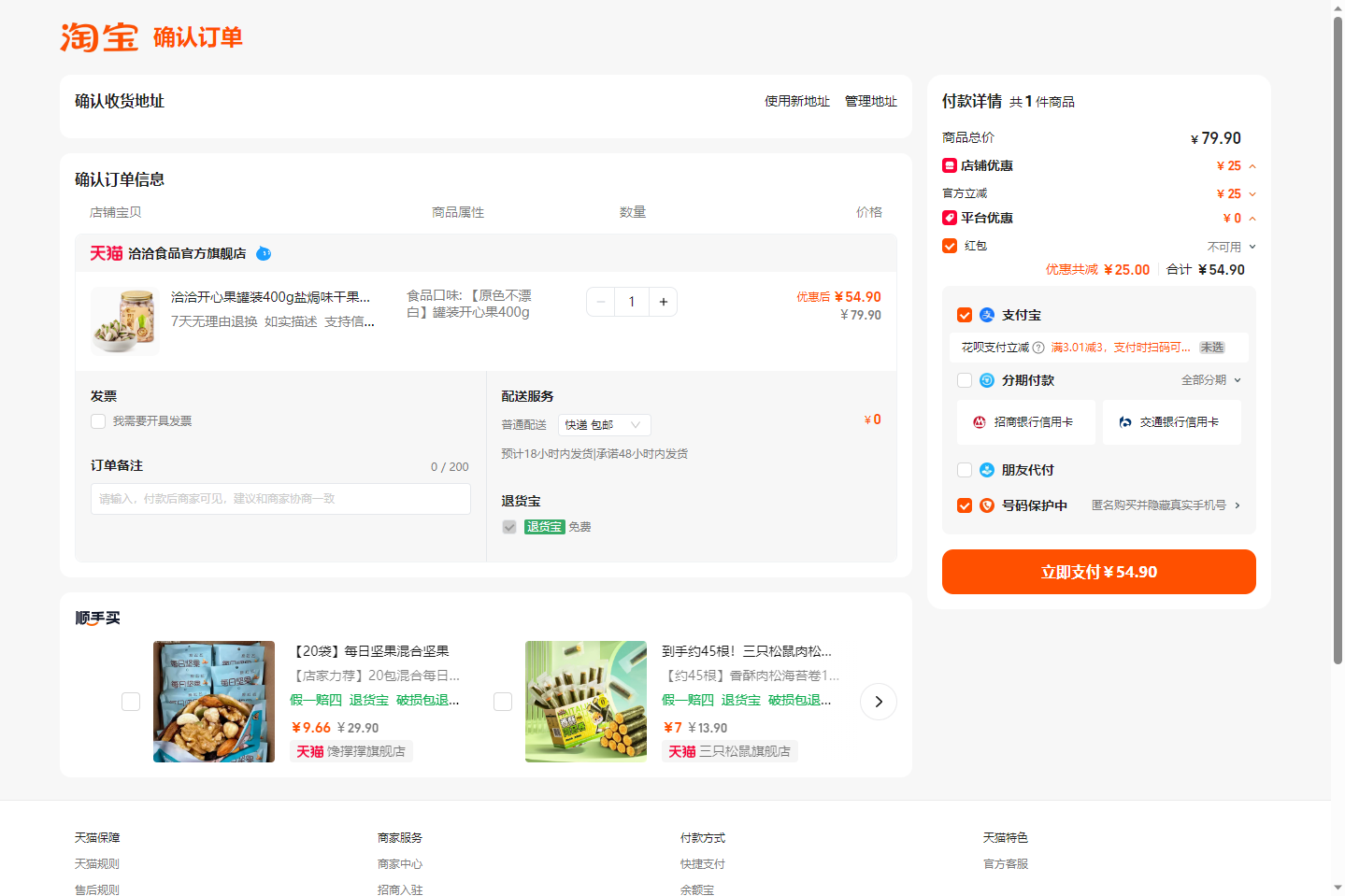Click the Taobao logo
The image size is (1345, 896).
(x=99, y=37)
